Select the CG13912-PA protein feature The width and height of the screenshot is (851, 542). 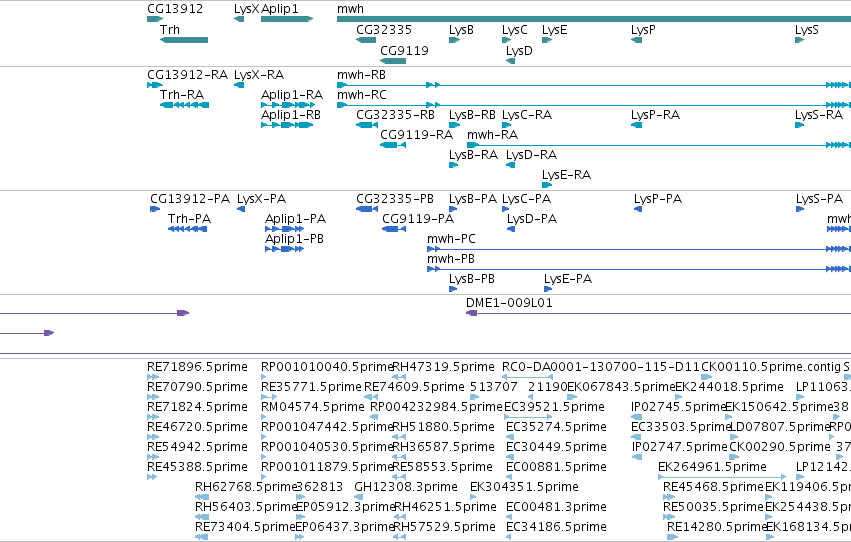[x=155, y=209]
